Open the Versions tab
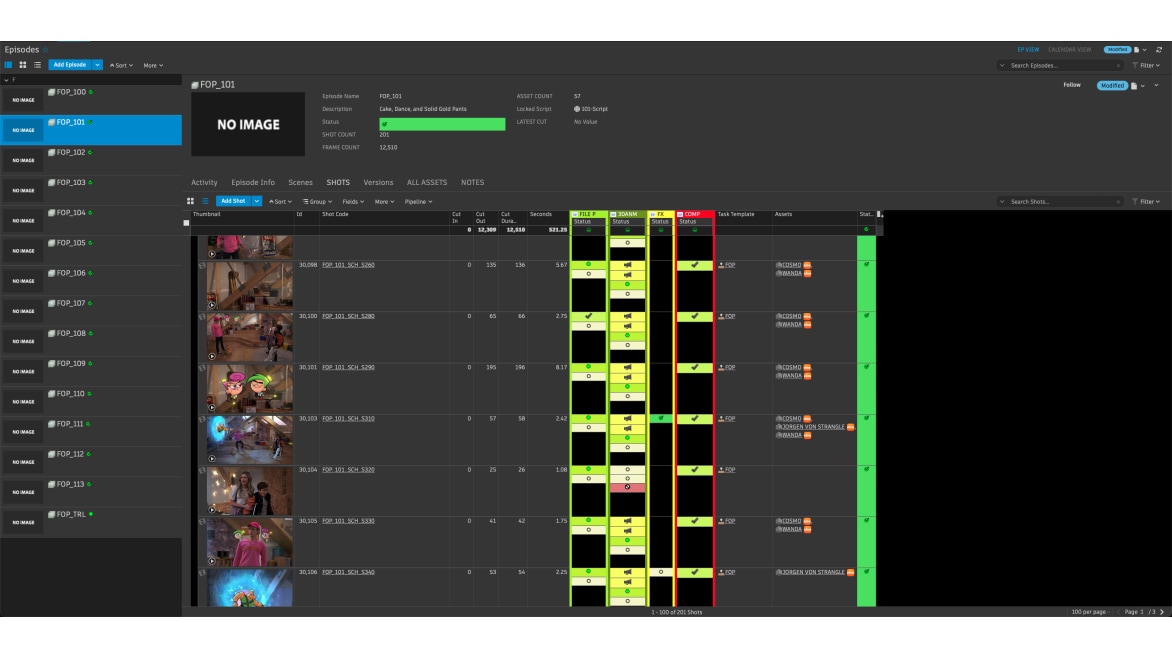1172x660 pixels. coord(378,183)
